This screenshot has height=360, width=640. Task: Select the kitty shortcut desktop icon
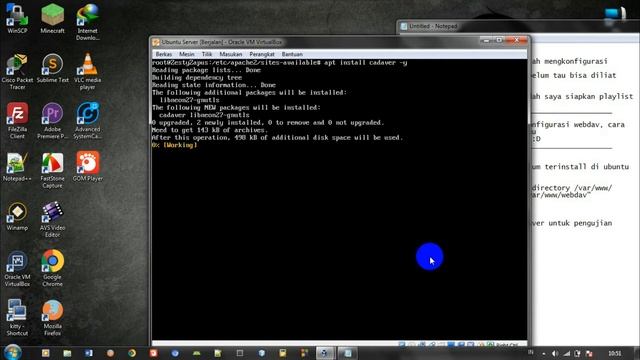17,318
